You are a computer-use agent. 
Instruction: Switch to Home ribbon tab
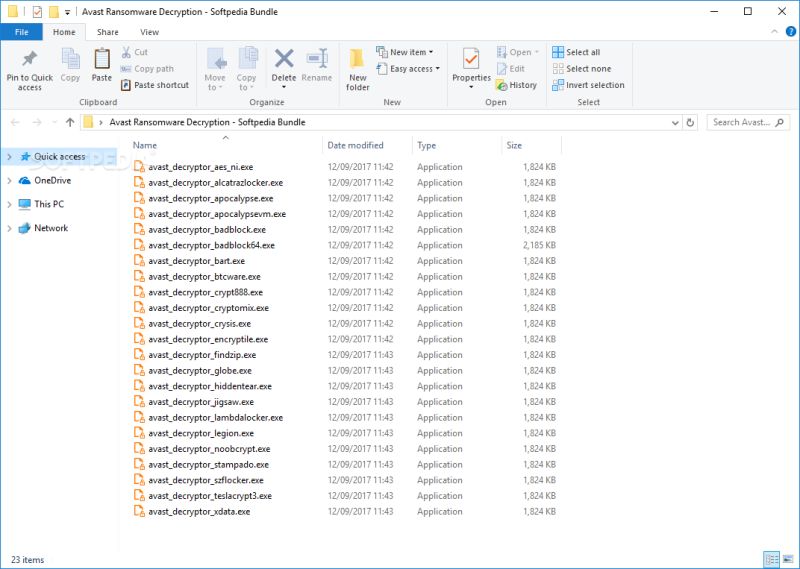click(x=64, y=32)
